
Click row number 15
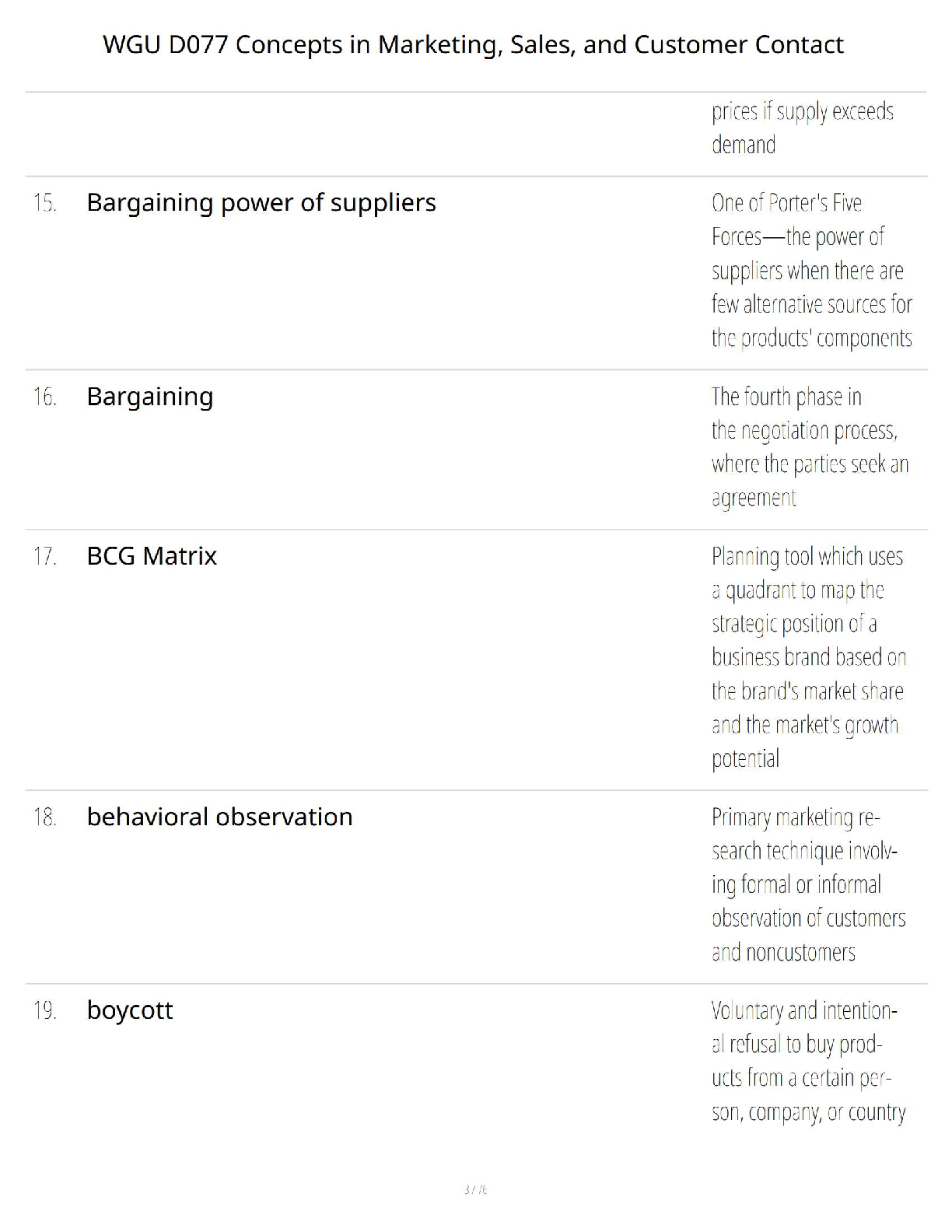pyautogui.click(x=44, y=203)
